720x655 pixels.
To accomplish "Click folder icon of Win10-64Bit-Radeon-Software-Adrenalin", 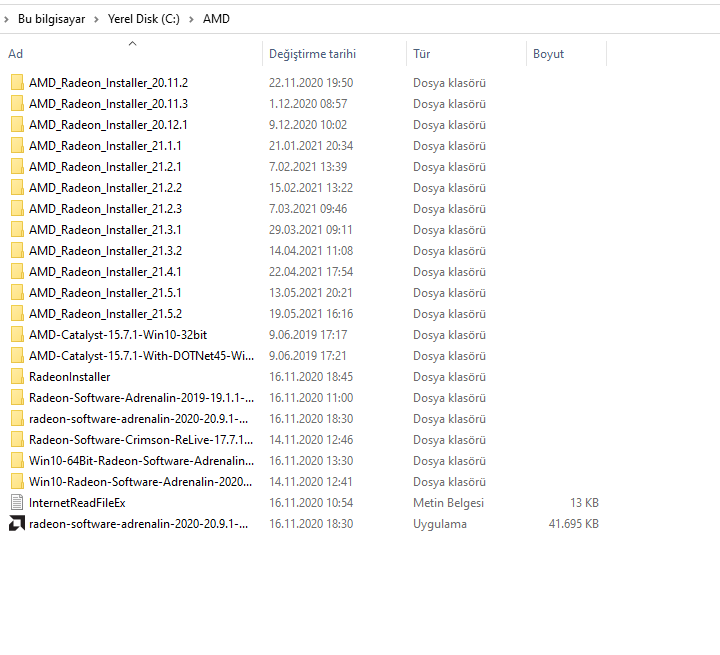I will point(17,461).
